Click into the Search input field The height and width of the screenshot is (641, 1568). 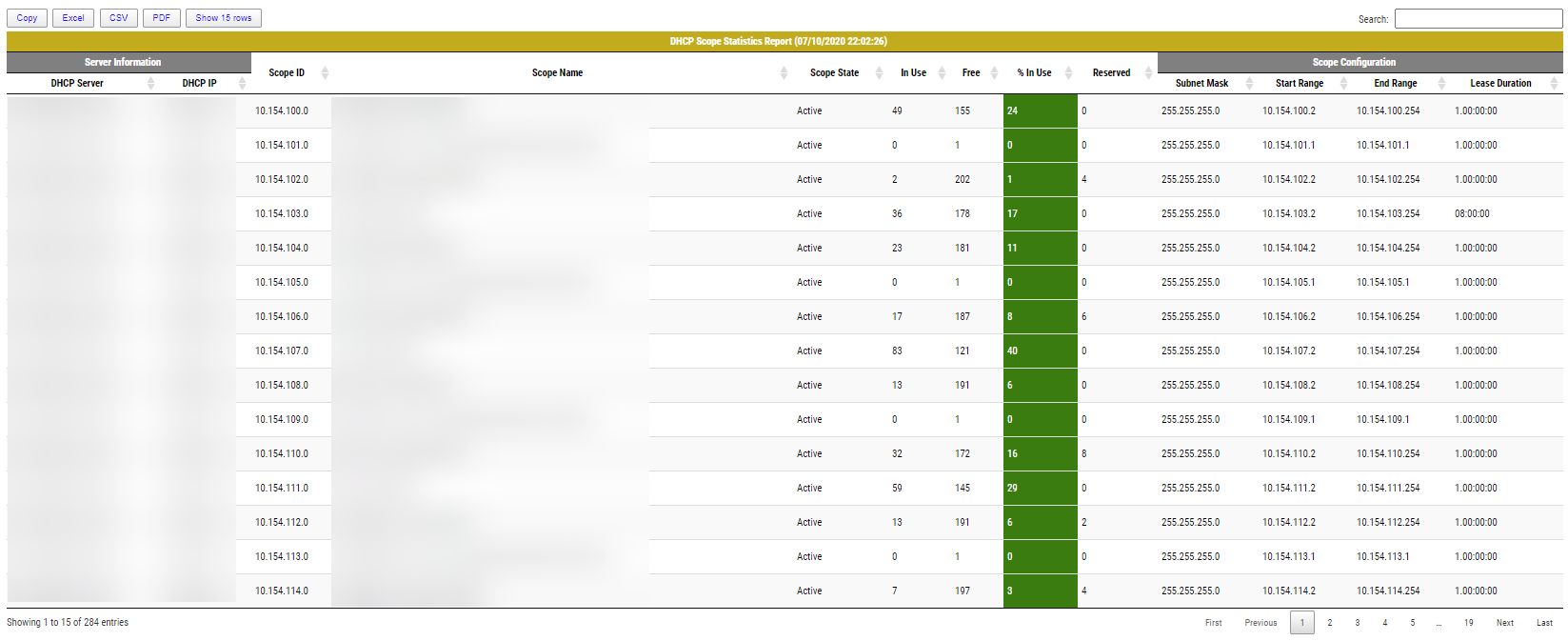[x=1478, y=19]
